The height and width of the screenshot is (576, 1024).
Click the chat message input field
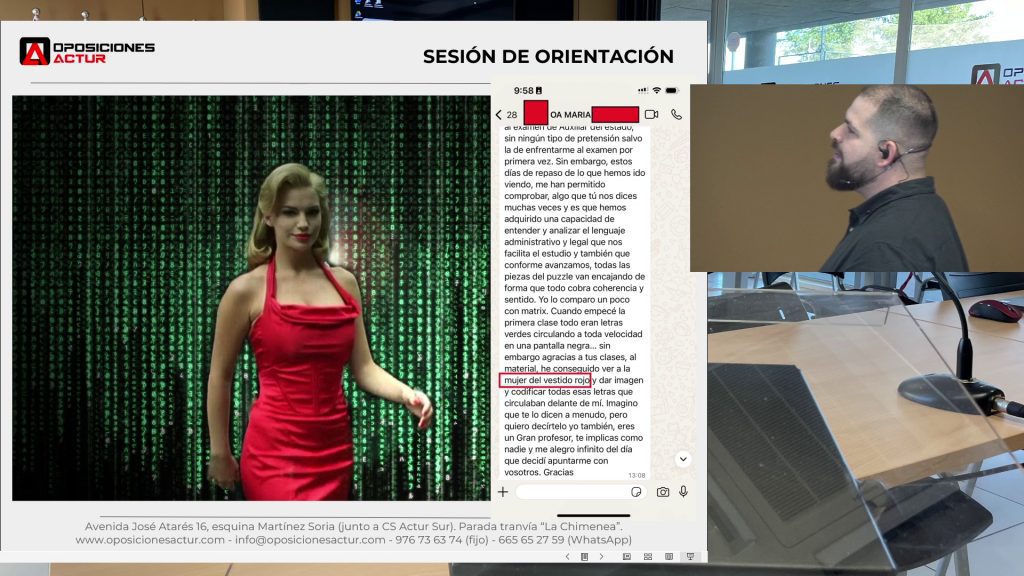pyautogui.click(x=570, y=492)
